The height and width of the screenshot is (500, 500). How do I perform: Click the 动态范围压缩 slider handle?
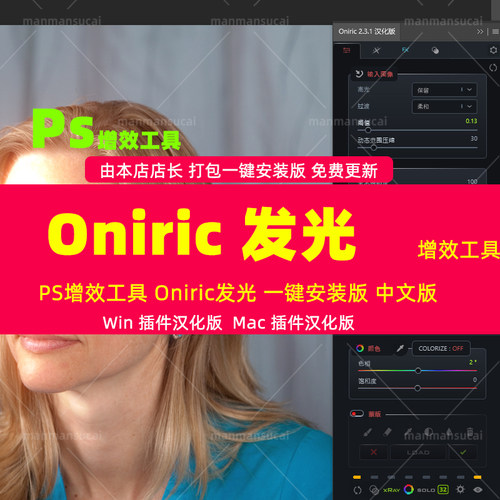pos(374,147)
